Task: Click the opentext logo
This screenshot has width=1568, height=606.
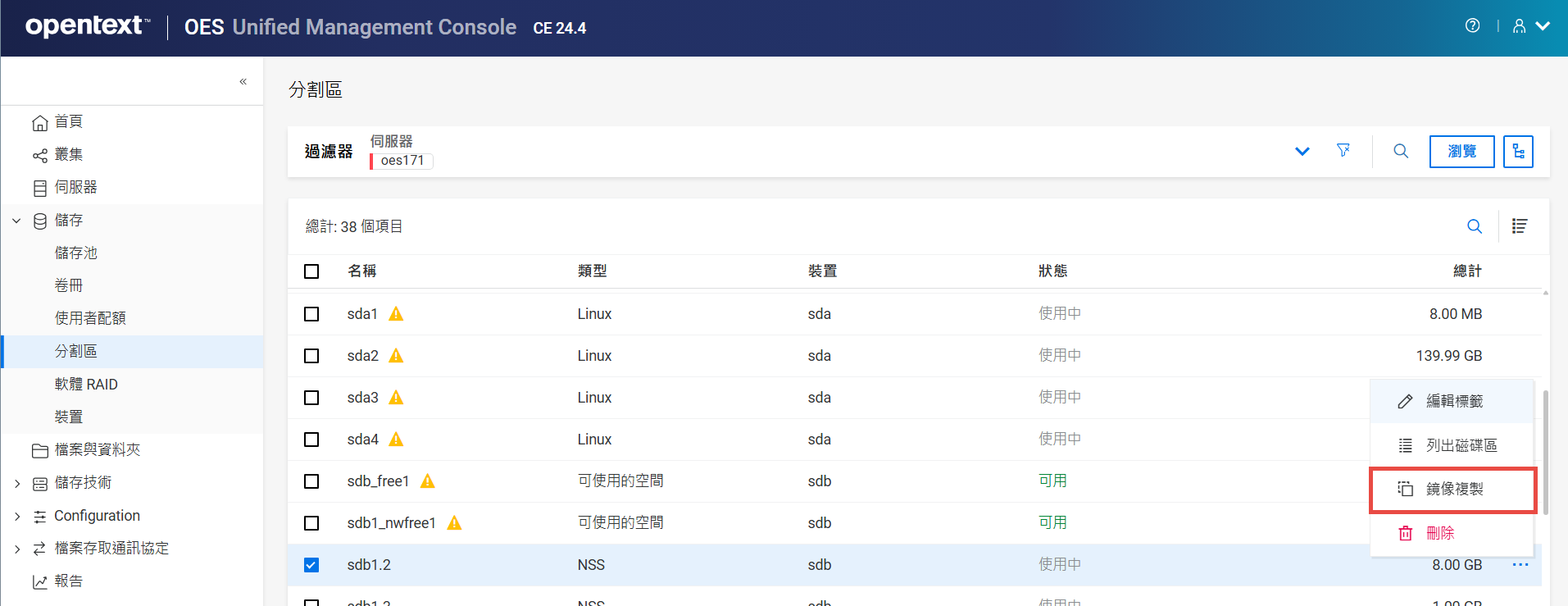Action: point(88,27)
